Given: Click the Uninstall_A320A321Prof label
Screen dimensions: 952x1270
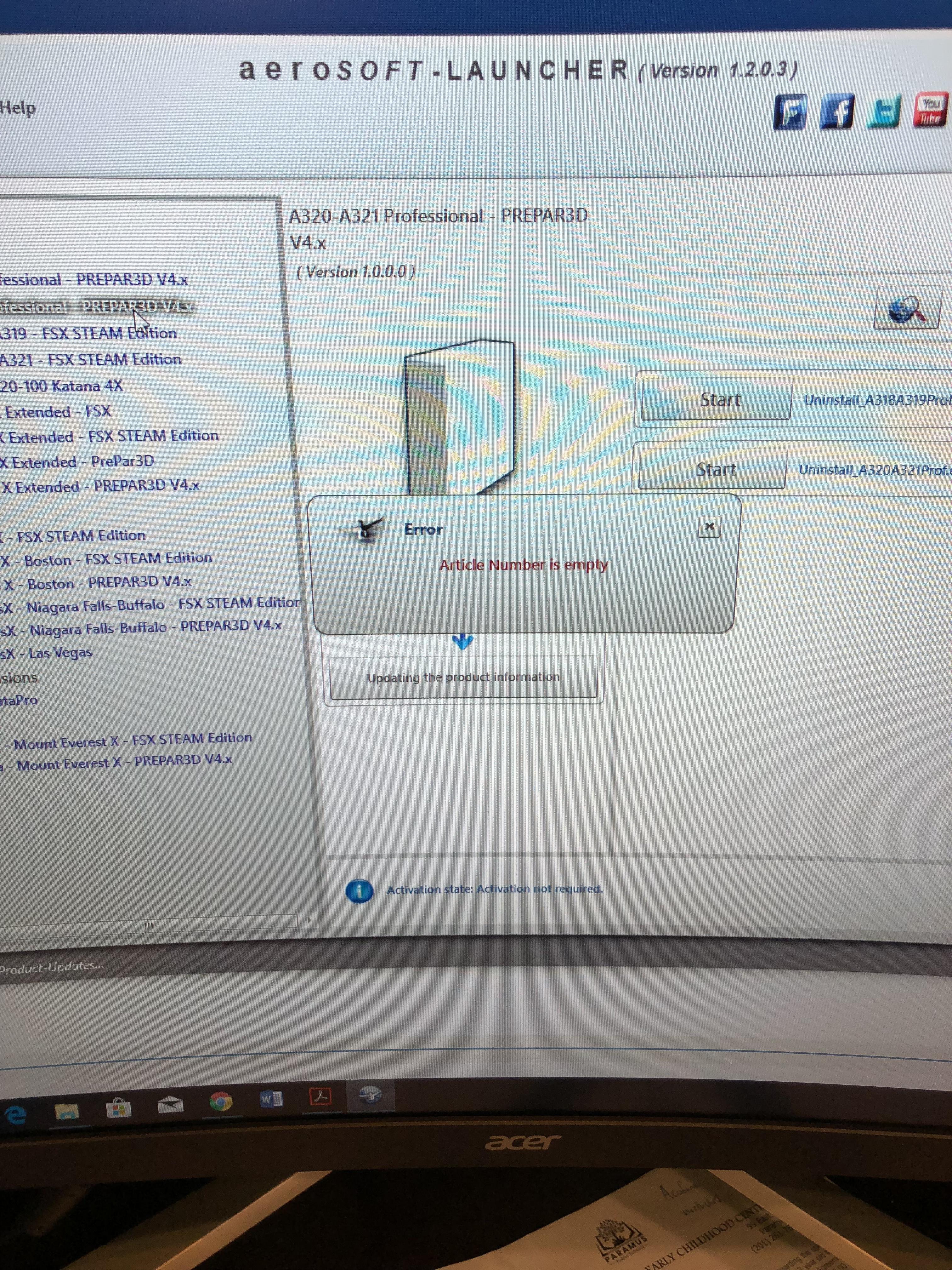Looking at the screenshot, I should [x=875, y=470].
